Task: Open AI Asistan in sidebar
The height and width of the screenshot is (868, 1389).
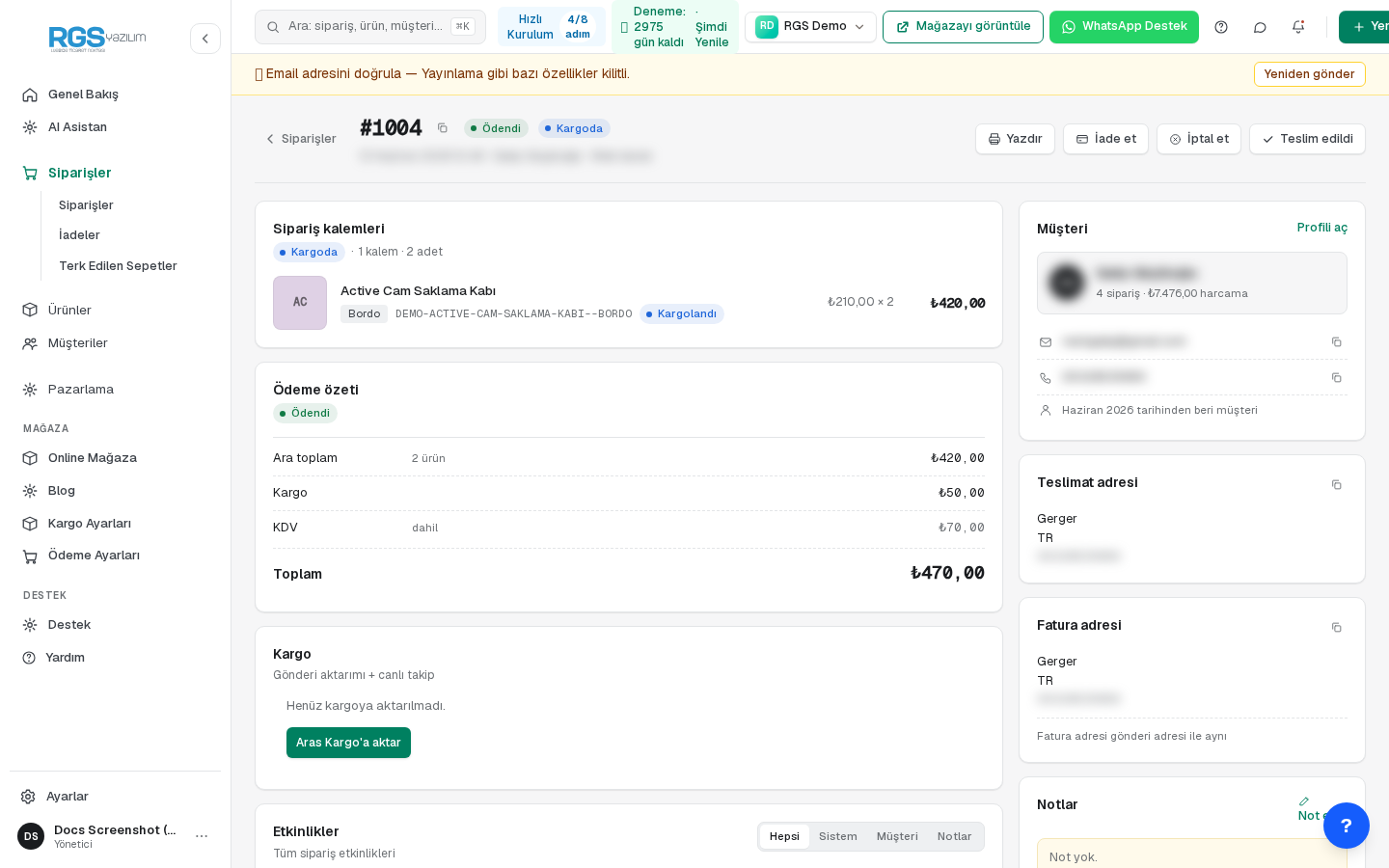Action: (x=115, y=127)
